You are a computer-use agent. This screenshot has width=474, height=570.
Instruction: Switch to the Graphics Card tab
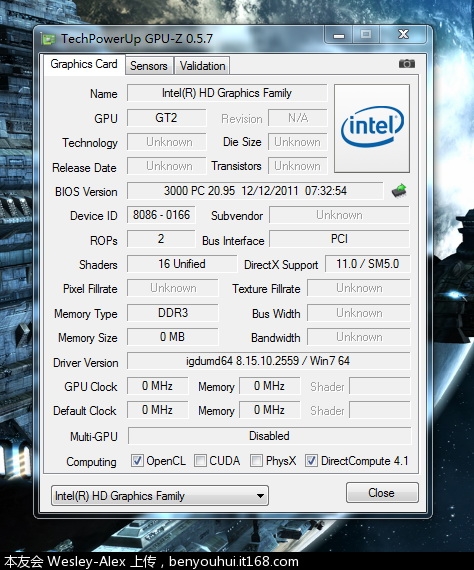tap(84, 64)
